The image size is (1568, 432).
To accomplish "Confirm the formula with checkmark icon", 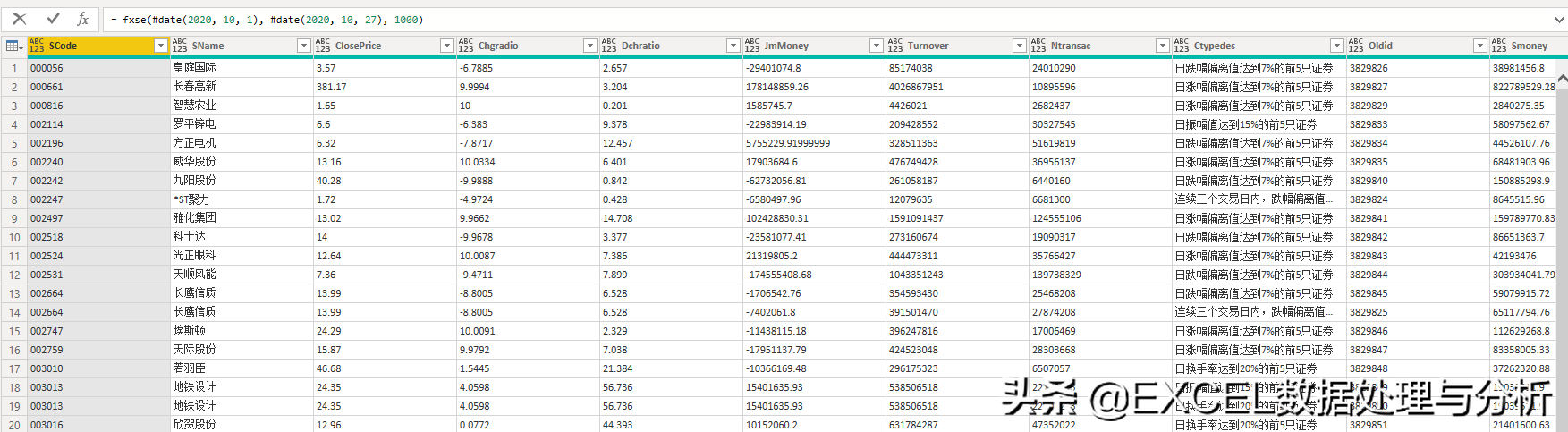I will pyautogui.click(x=53, y=19).
